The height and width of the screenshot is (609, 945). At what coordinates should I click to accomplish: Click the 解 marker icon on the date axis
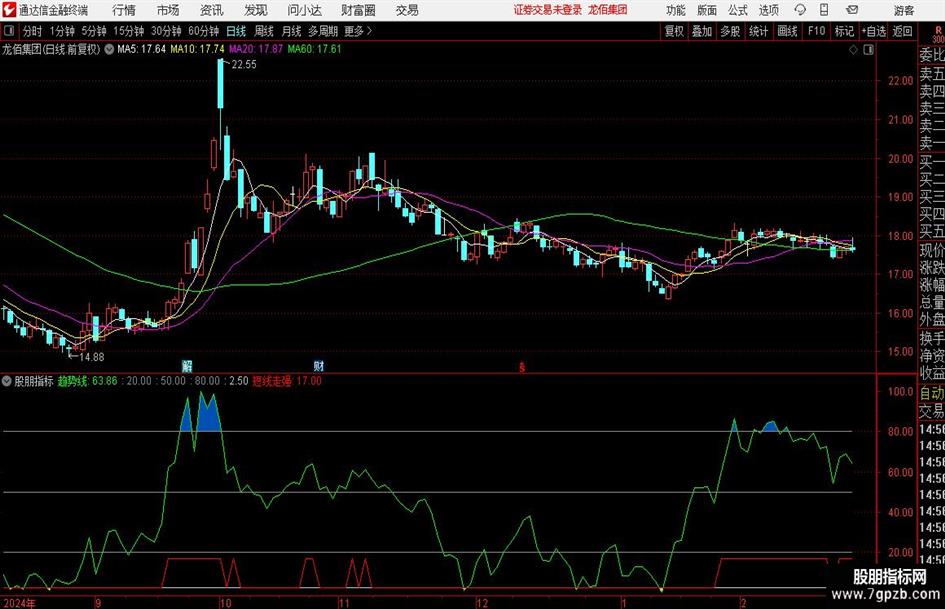pos(187,365)
